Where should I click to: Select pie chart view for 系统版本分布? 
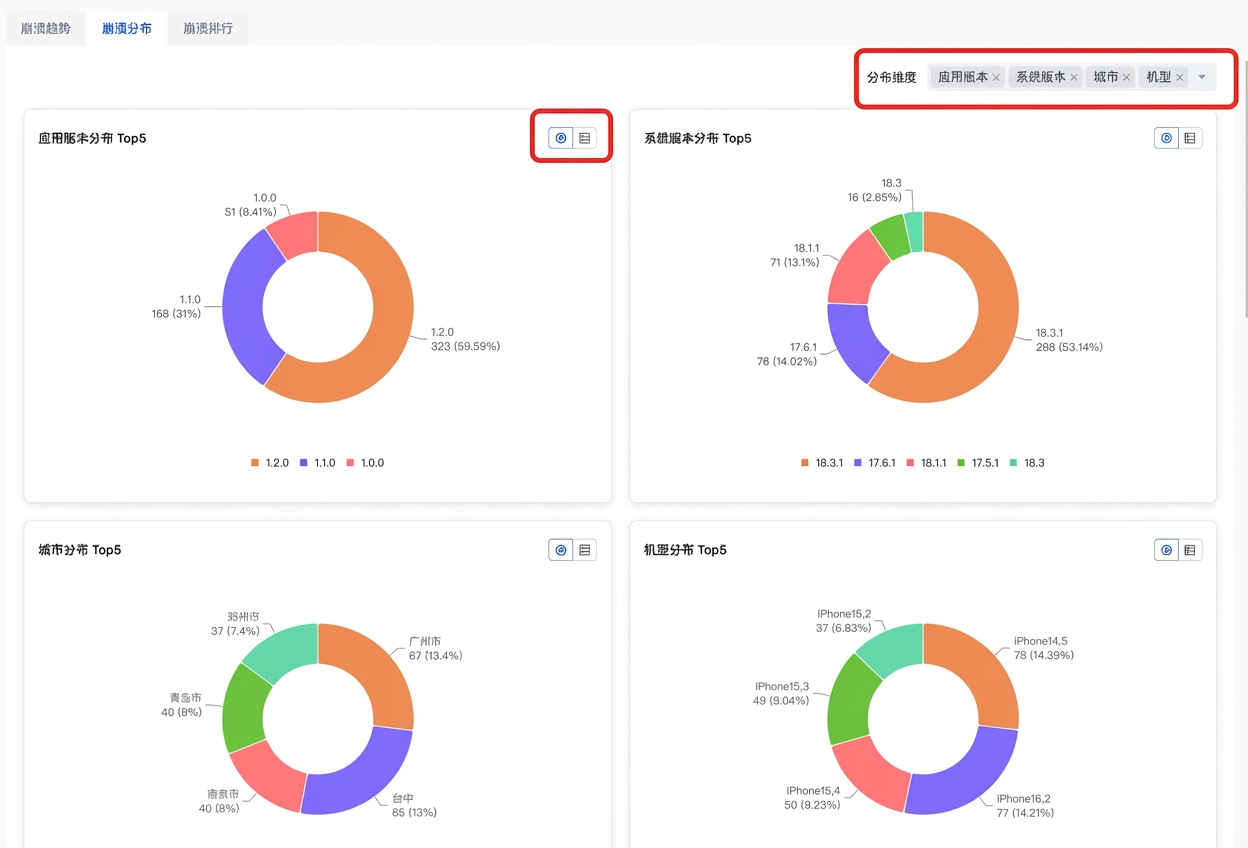point(1166,138)
